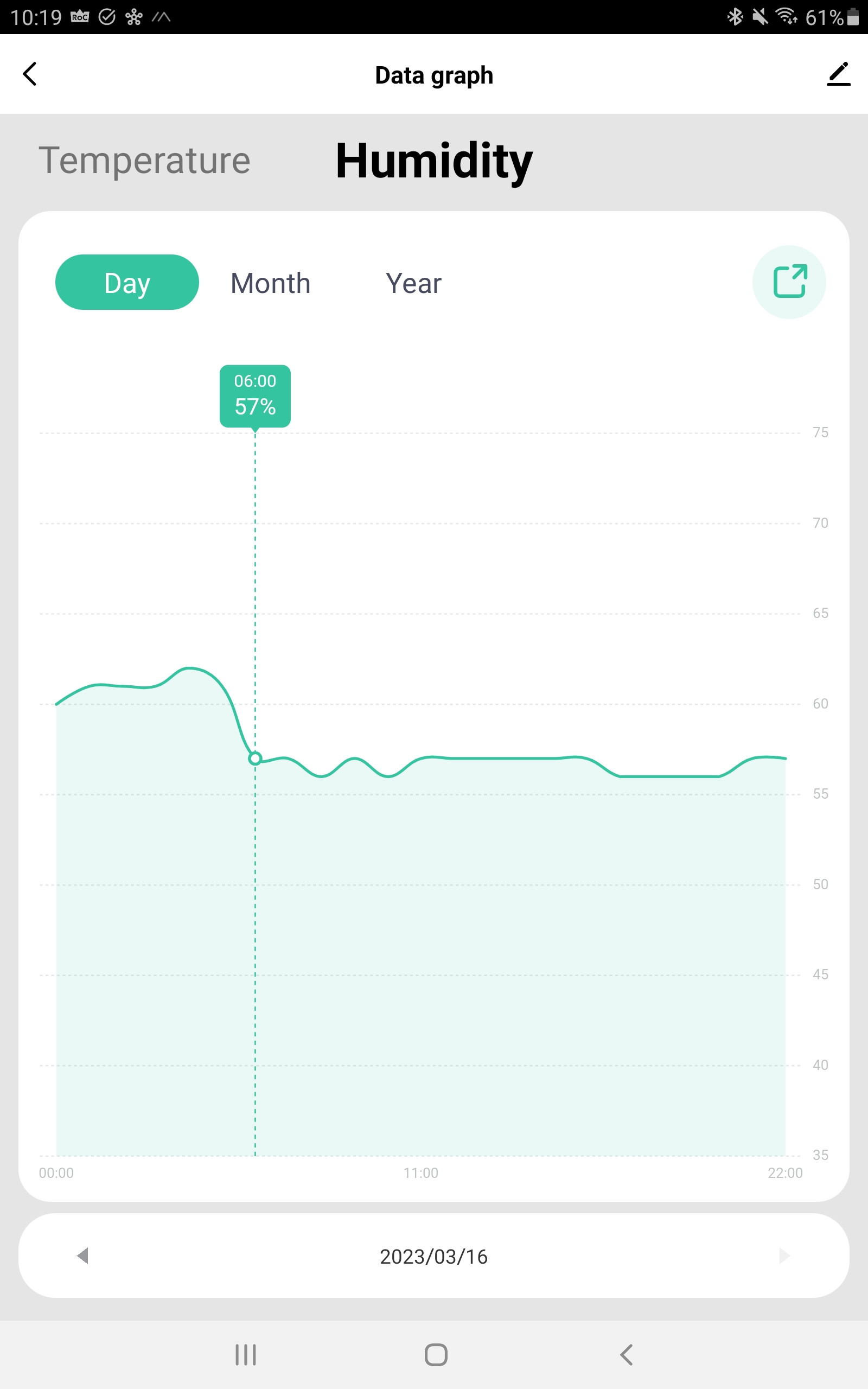Switch the graph to Month view
The image size is (868, 1389).
pyautogui.click(x=270, y=284)
